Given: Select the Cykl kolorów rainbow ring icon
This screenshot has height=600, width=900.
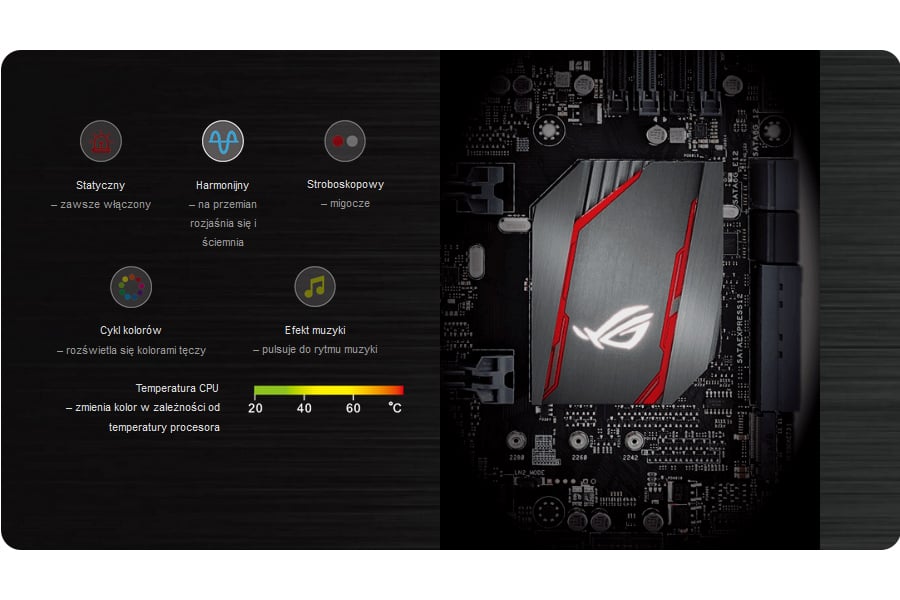Looking at the screenshot, I should point(131,287).
